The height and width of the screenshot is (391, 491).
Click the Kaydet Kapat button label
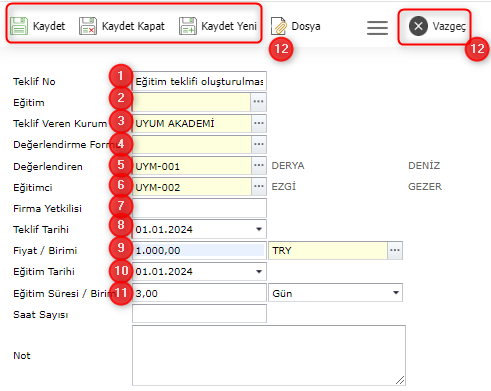(133, 26)
